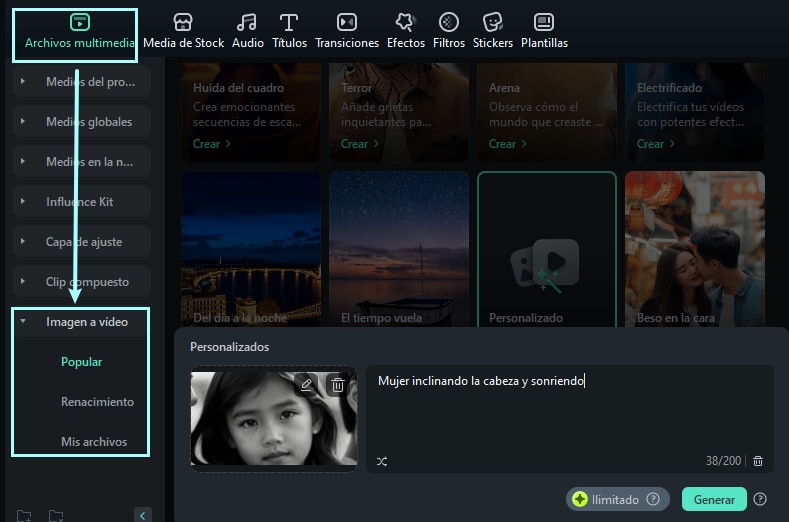The height and width of the screenshot is (522, 789).
Task: Expand the Influence Kit section
Action: point(23,202)
